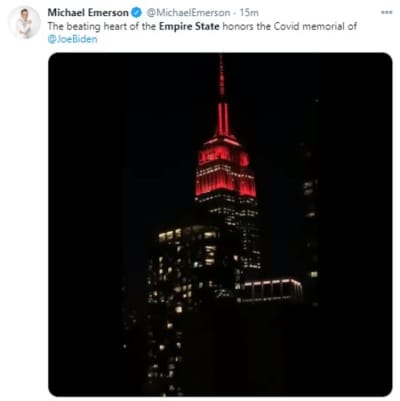This screenshot has width=400, height=401.
Task: Open the @MichaelEmerson handle link
Action: (188, 13)
